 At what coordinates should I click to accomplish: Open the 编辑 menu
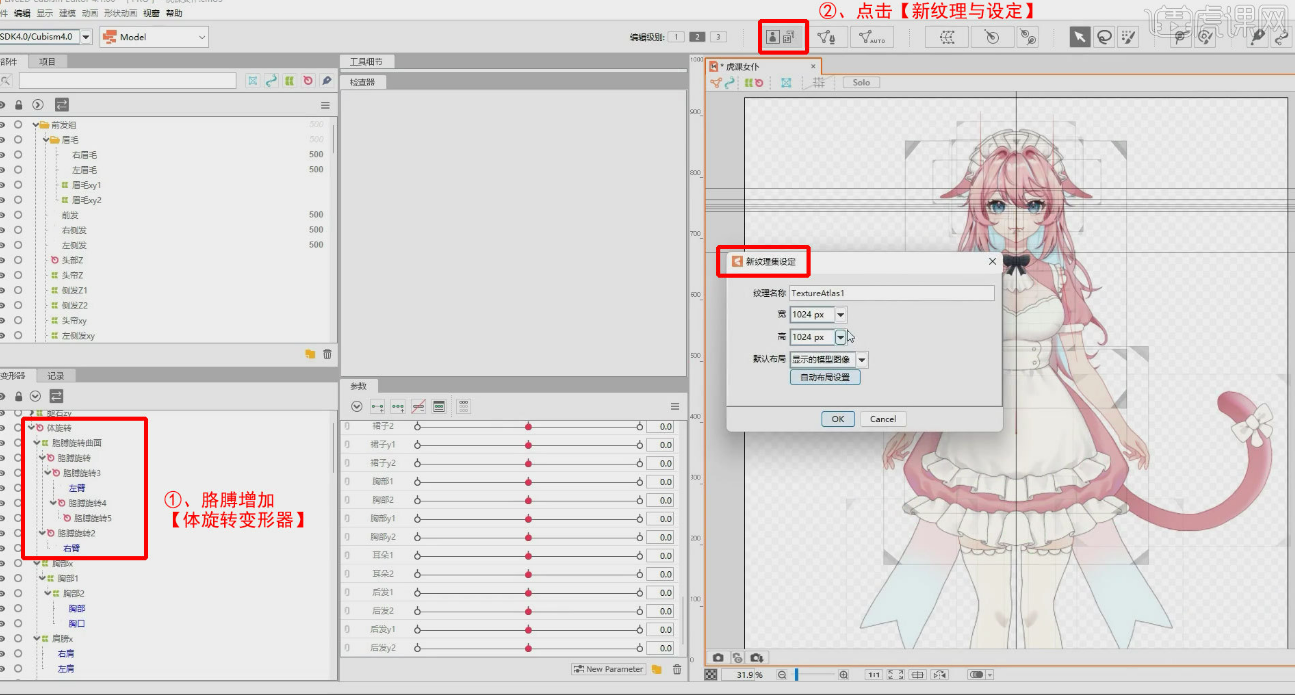[x=22, y=14]
